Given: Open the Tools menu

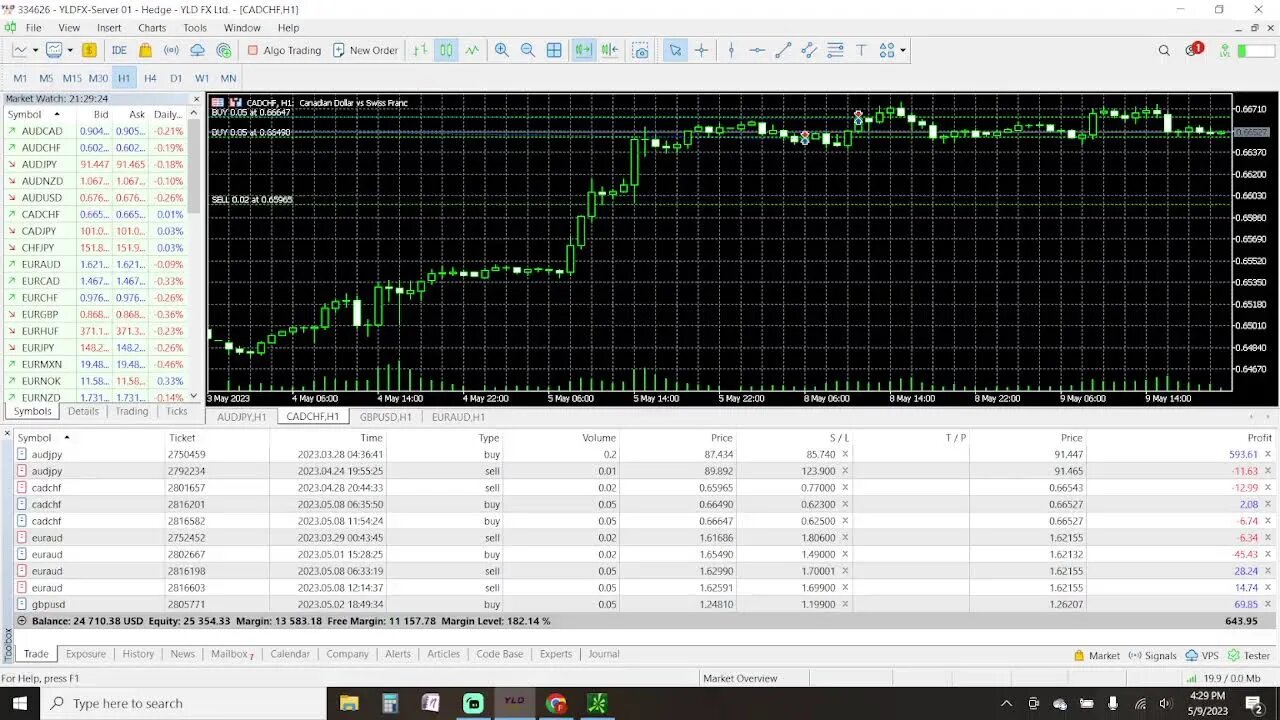Looking at the screenshot, I should pos(195,28).
